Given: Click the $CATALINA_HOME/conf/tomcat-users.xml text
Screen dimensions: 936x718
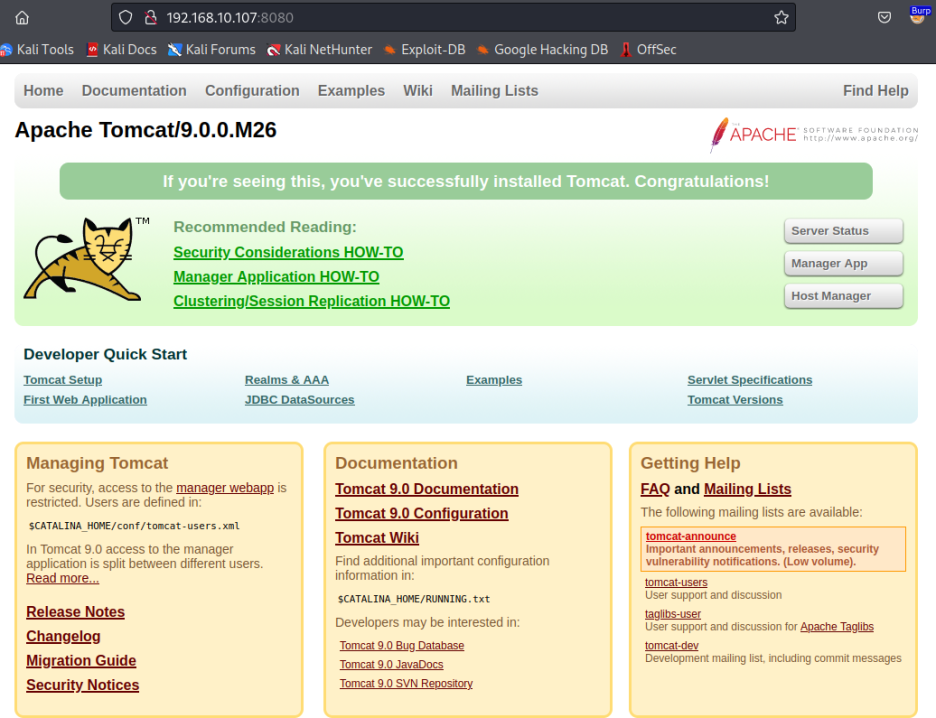Looking at the screenshot, I should point(134,526).
